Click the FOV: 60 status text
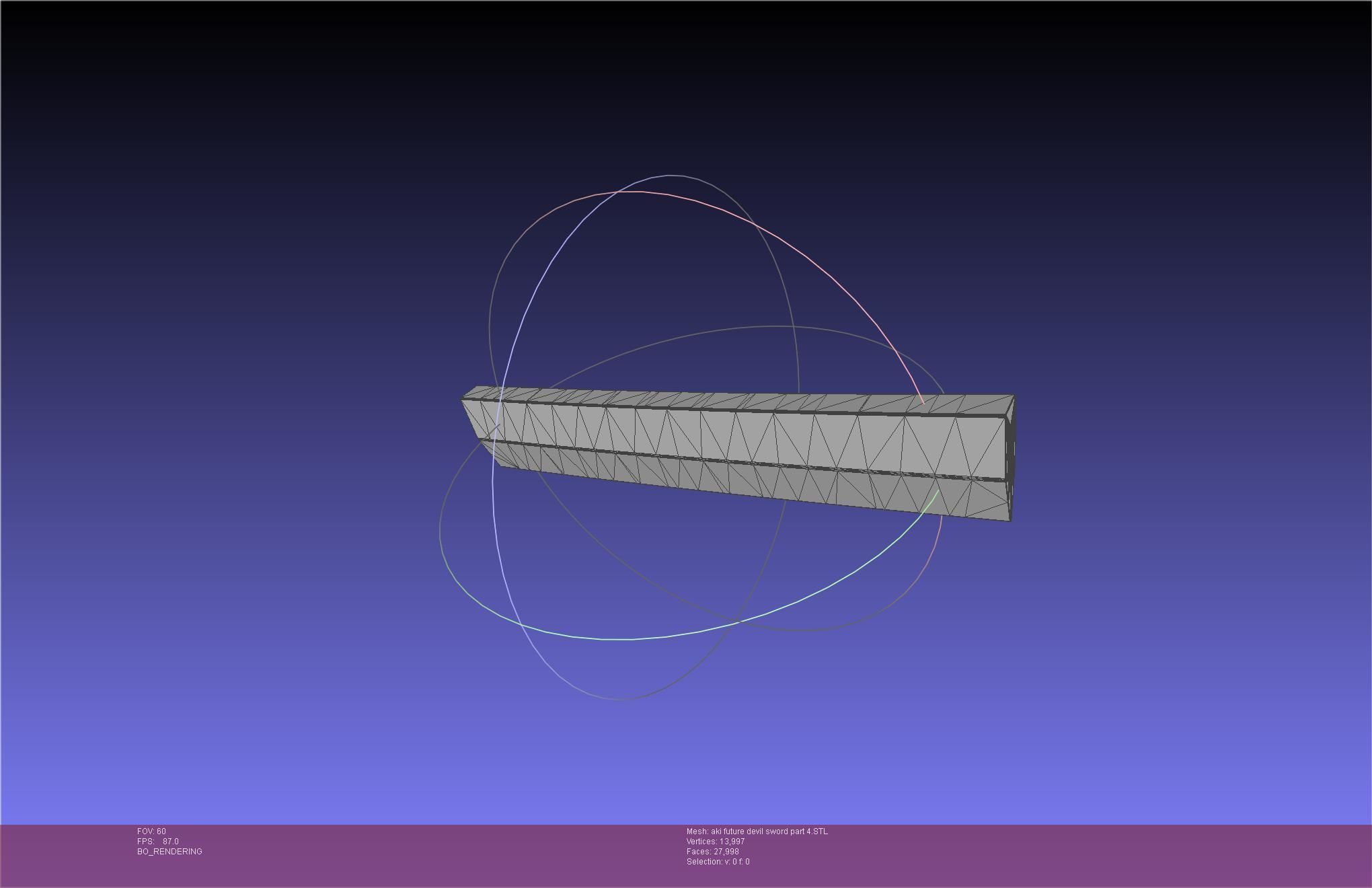This screenshot has width=1372, height=888. [x=151, y=831]
